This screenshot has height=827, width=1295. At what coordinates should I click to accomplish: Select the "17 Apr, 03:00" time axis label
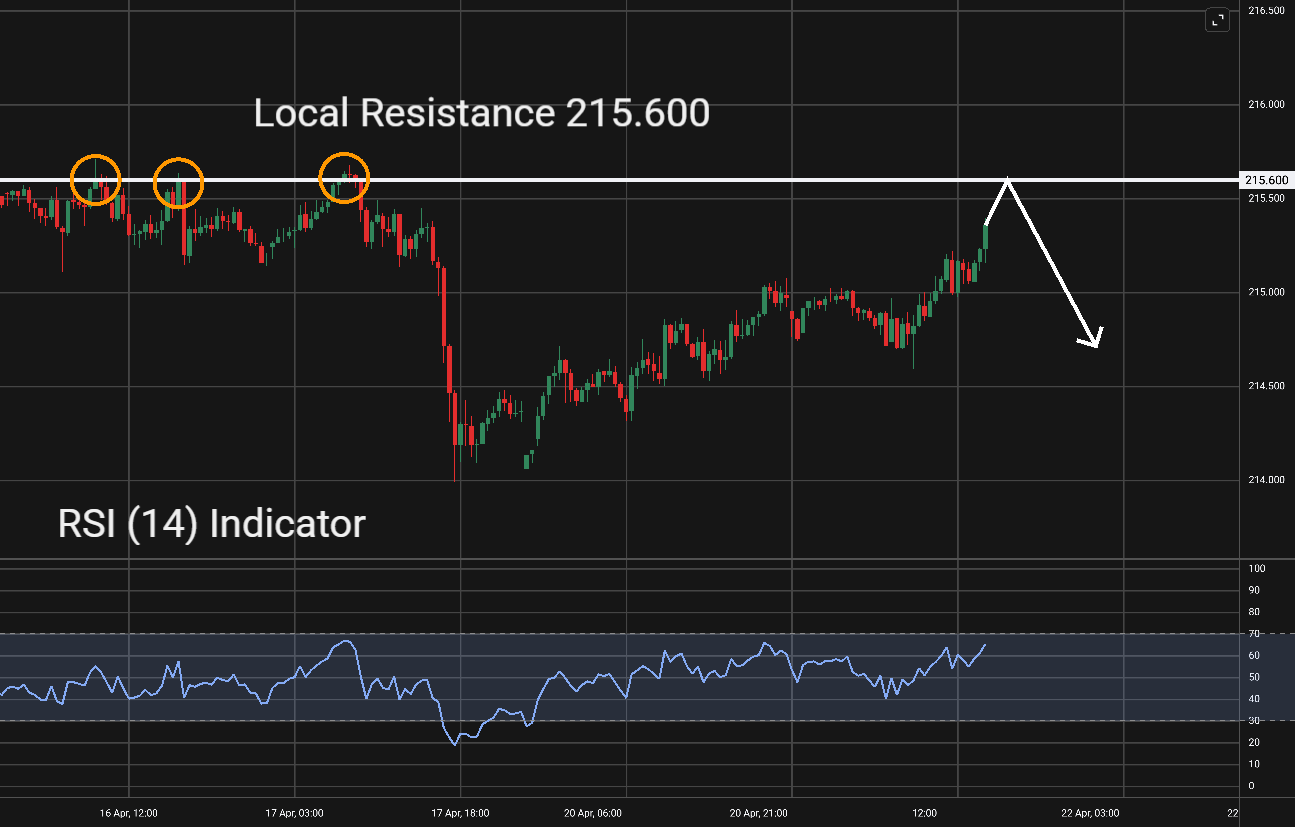point(295,813)
